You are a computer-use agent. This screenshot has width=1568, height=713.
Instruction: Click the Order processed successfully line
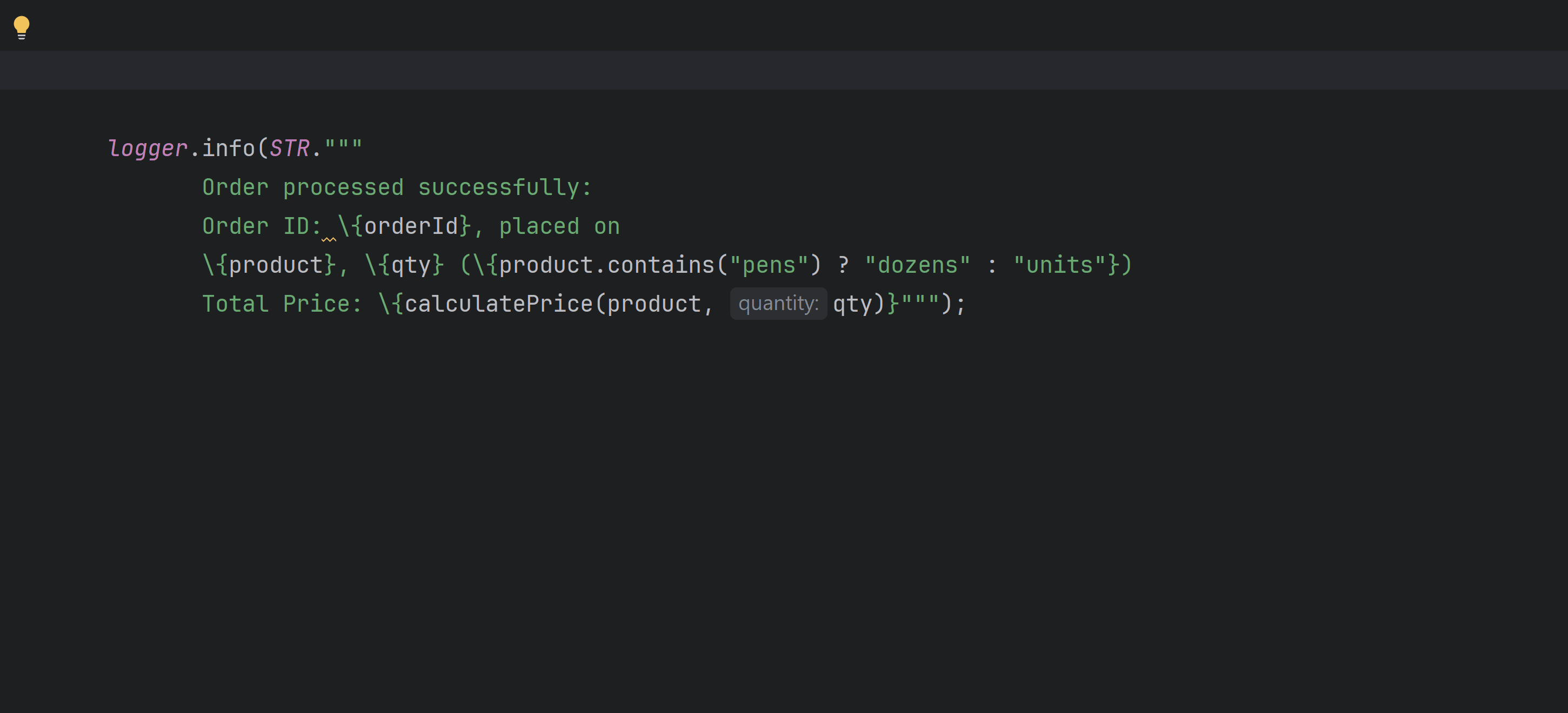pyautogui.click(x=396, y=186)
